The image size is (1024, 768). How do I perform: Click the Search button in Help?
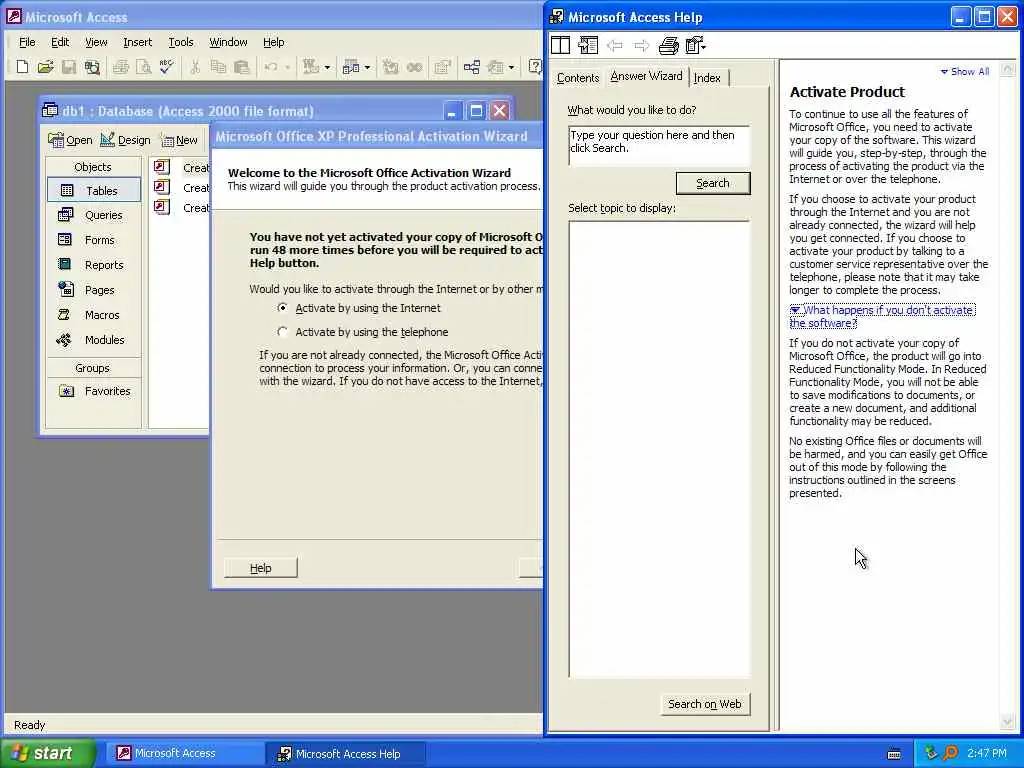tap(713, 184)
